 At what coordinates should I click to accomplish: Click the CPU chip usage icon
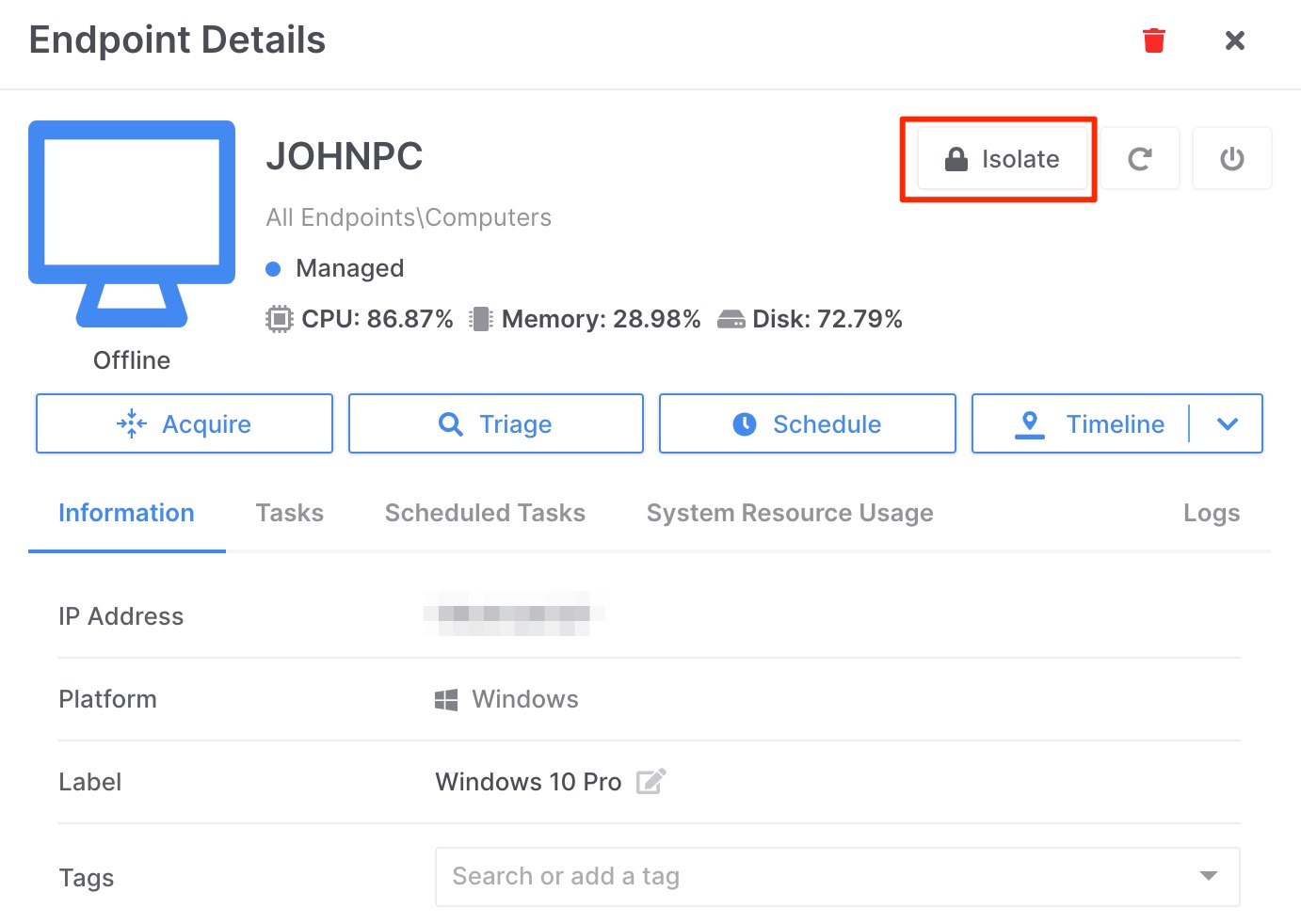279,319
